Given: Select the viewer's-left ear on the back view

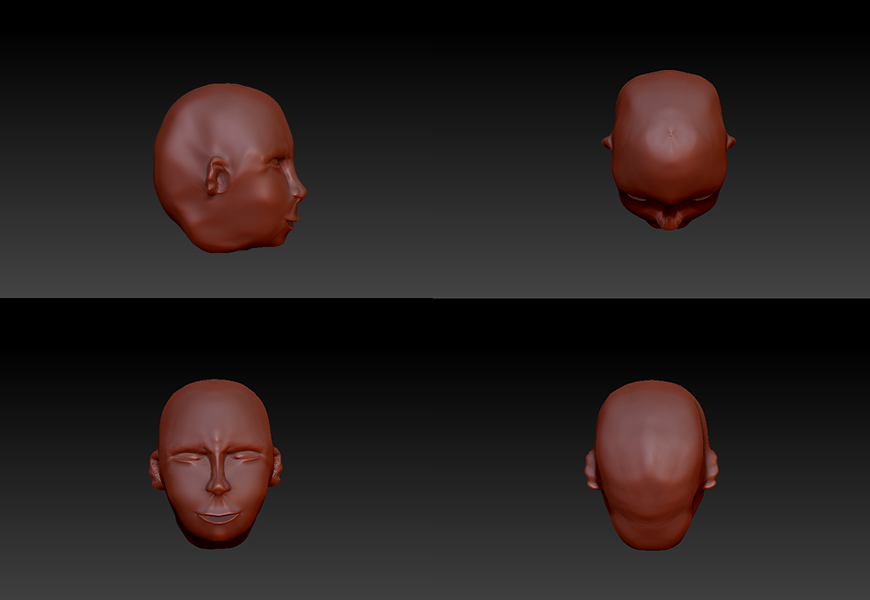Looking at the screenshot, I should (x=590, y=469).
